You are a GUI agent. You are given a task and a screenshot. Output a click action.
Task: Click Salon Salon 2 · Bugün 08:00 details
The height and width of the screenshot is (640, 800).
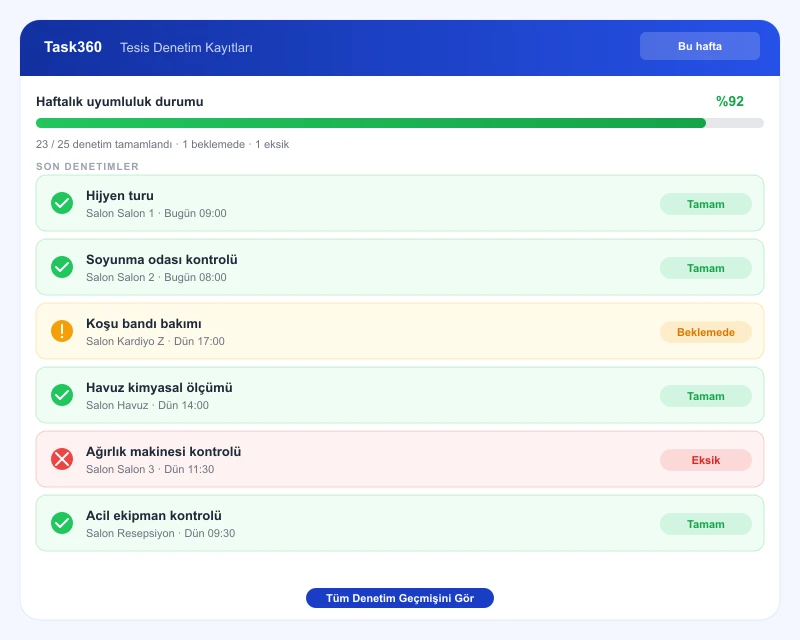(x=156, y=277)
